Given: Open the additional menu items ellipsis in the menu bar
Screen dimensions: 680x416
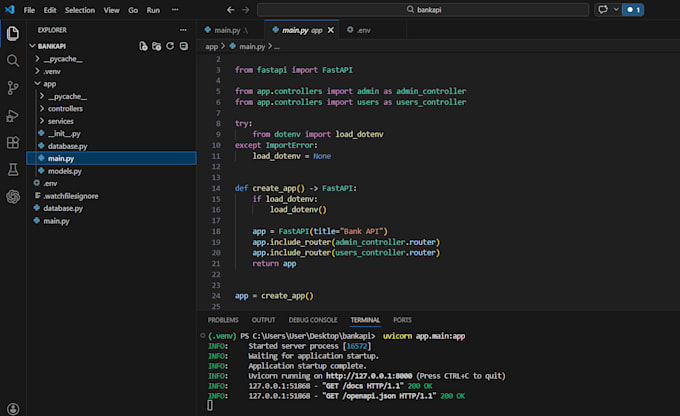Looking at the screenshot, I should pyautogui.click(x=175, y=10).
